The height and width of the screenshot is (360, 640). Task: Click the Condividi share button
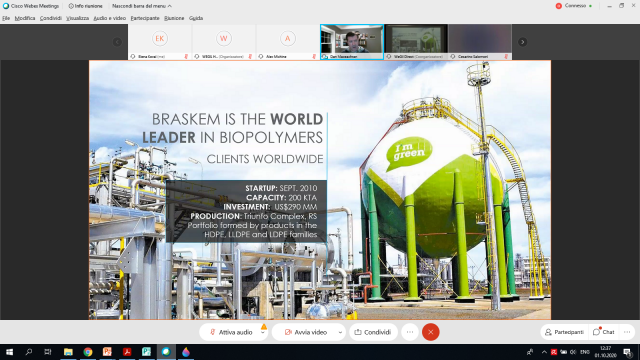373,332
